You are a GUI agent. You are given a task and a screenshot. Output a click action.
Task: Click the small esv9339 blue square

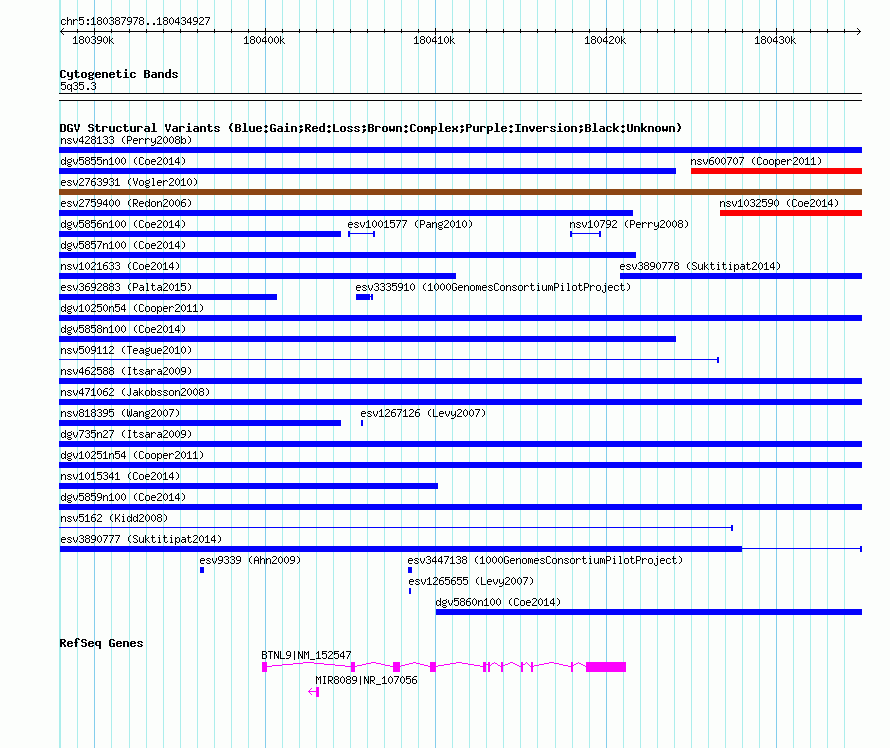(x=202, y=570)
